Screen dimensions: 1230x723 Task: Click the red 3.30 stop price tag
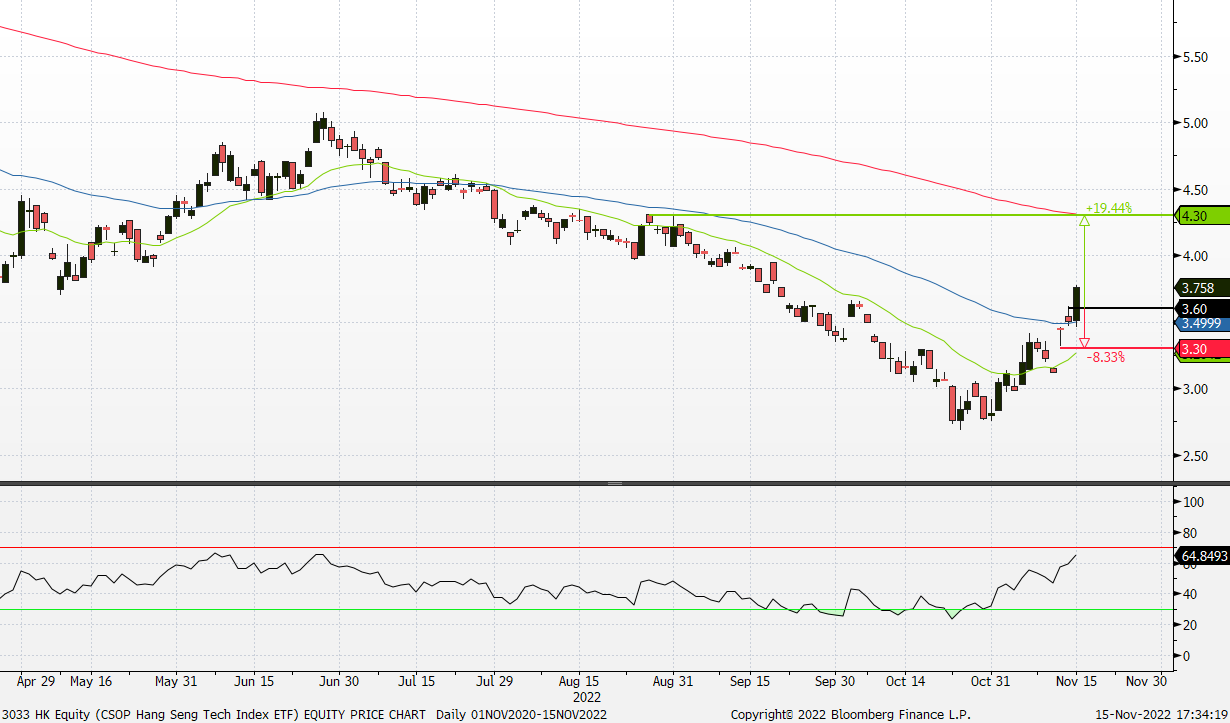1202,348
